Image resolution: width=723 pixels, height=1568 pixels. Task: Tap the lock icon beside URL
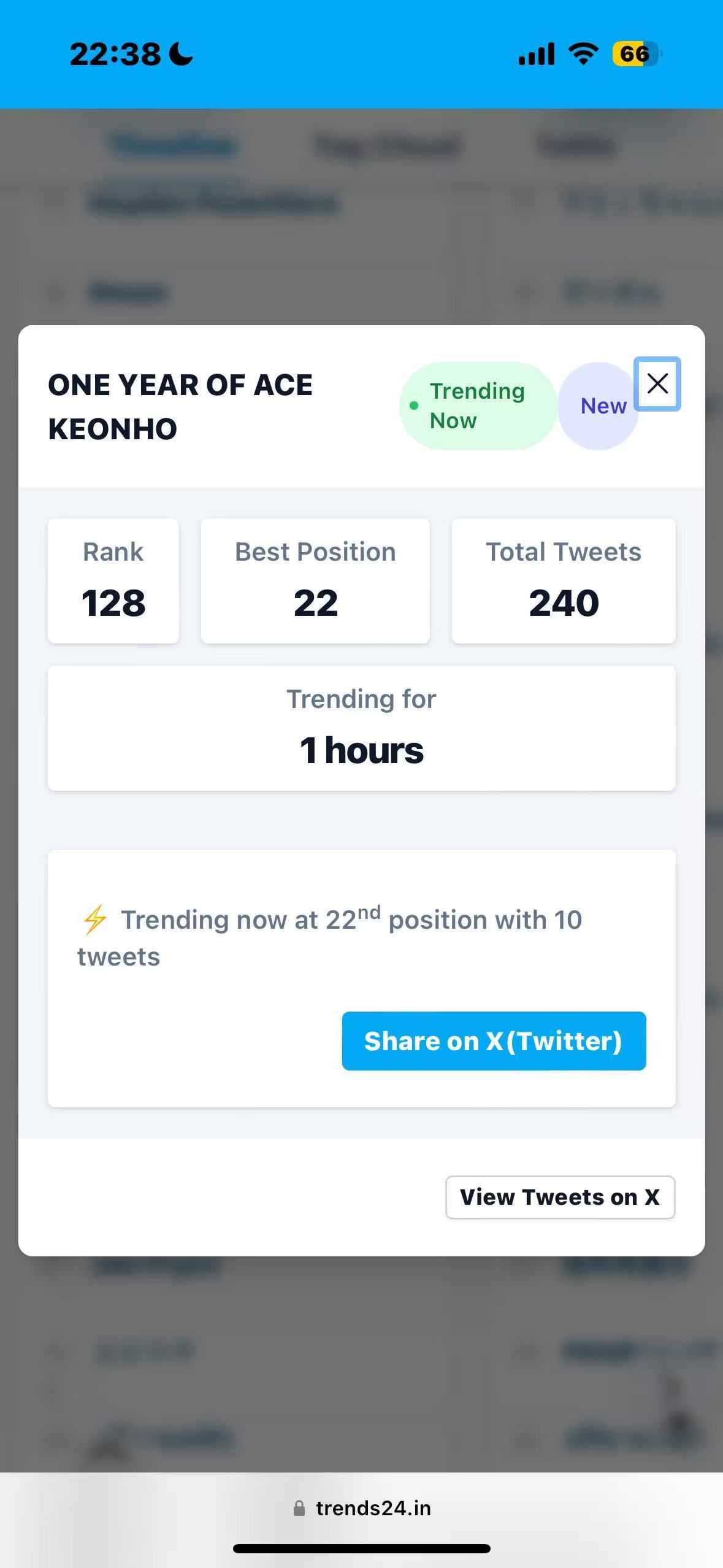pos(299,1508)
